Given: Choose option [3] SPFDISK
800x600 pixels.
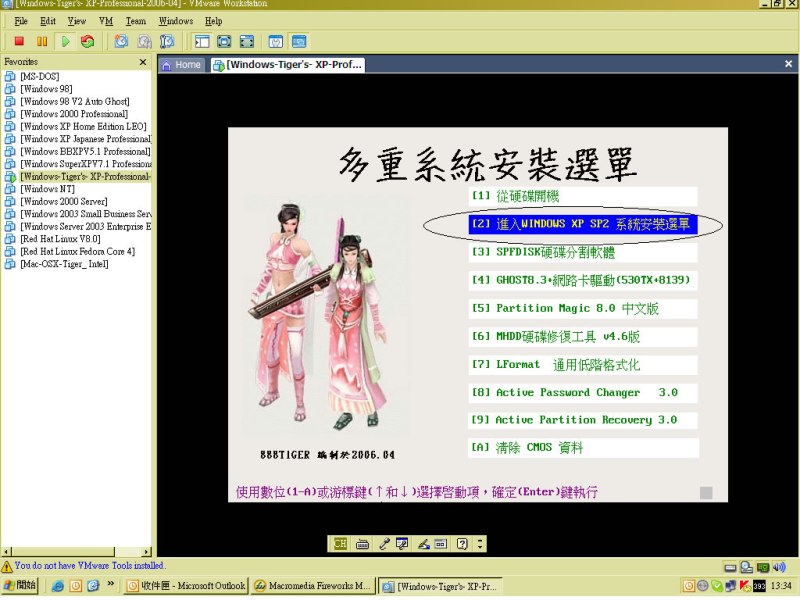Looking at the screenshot, I should coord(583,252).
